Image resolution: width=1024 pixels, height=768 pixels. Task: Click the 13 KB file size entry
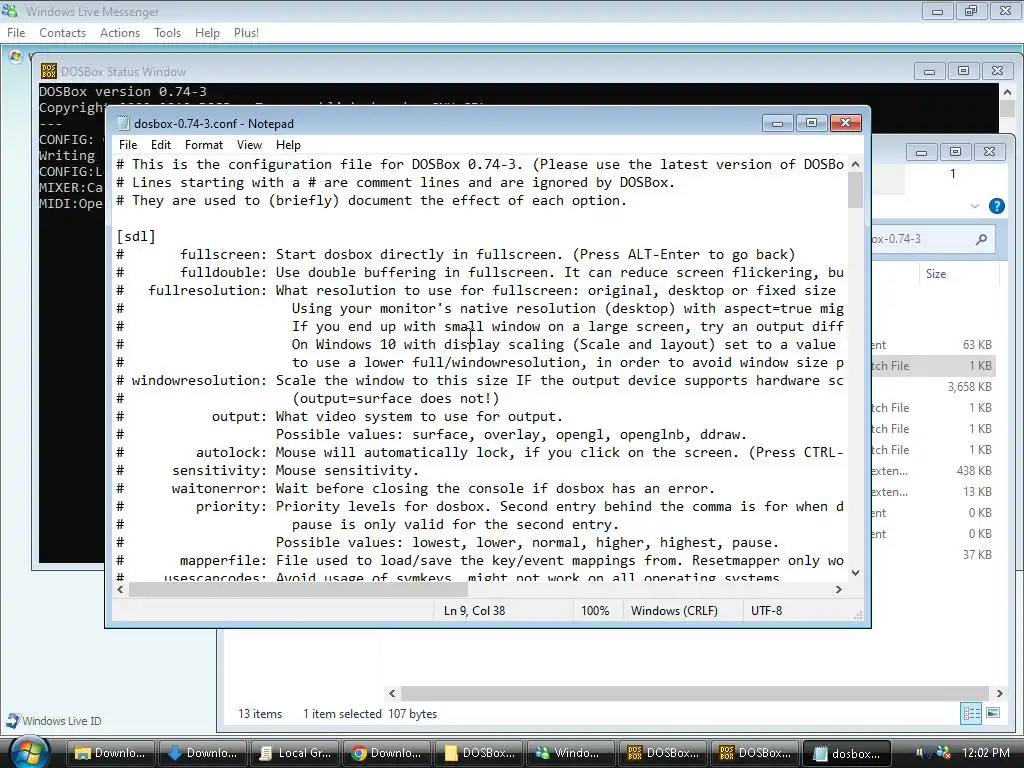click(x=977, y=491)
